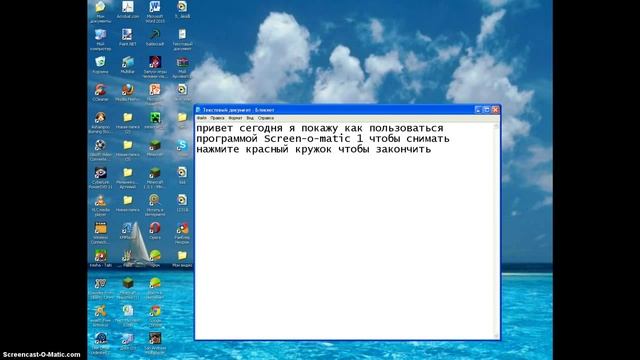Select the Новая папка (3) folder
Viewport: 640px width, 360px height.
tap(128, 150)
